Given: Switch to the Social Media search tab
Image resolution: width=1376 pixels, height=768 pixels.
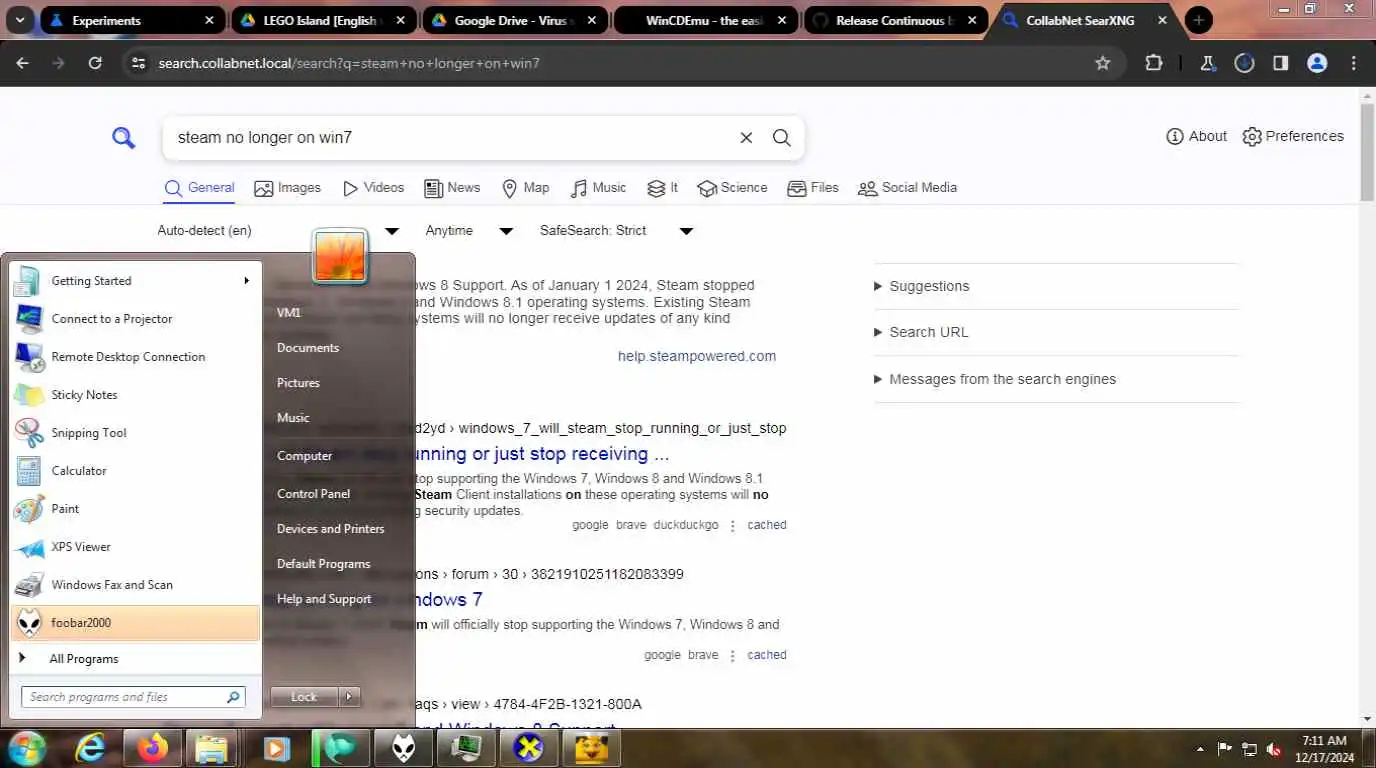Looking at the screenshot, I should pos(907,188).
